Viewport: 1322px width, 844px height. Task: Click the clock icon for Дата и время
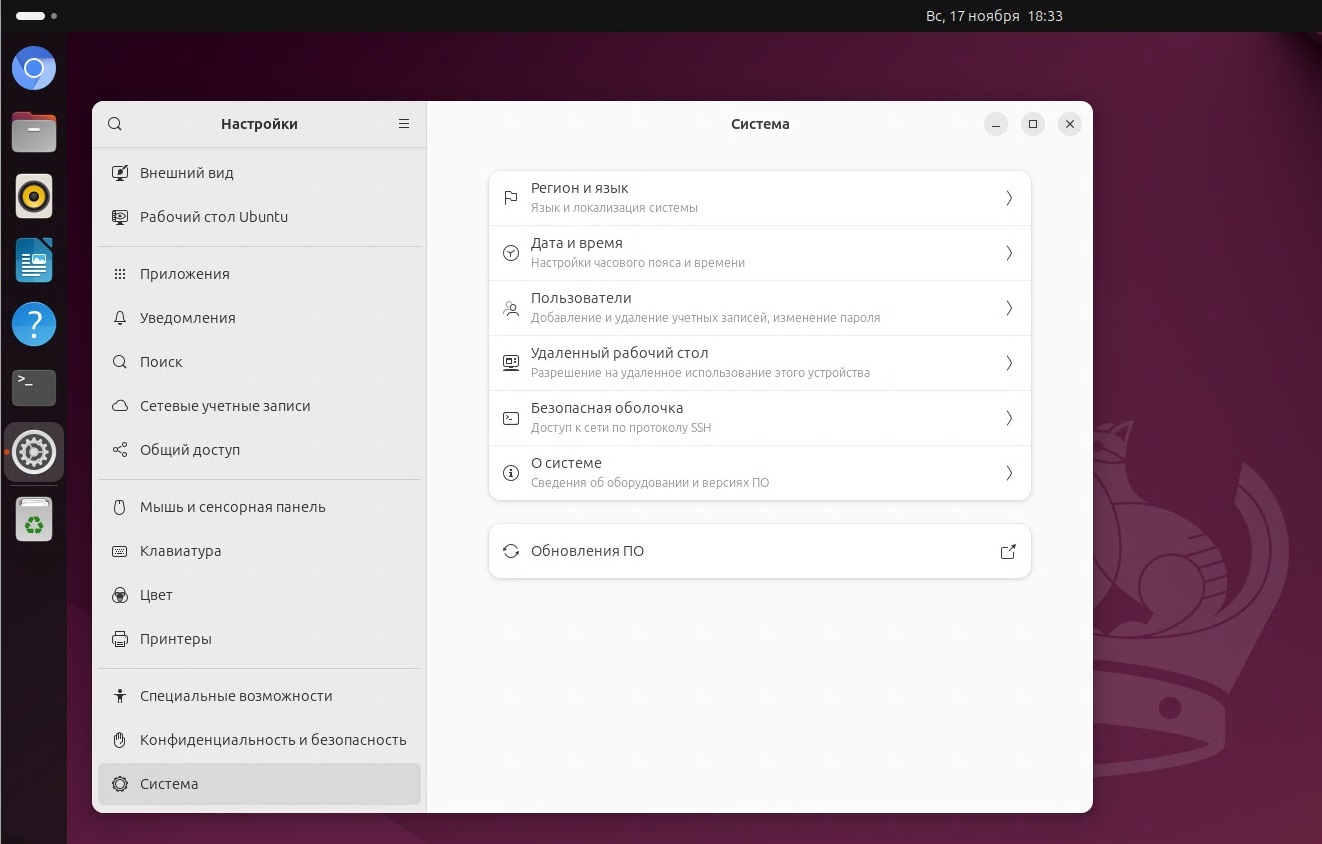(511, 253)
